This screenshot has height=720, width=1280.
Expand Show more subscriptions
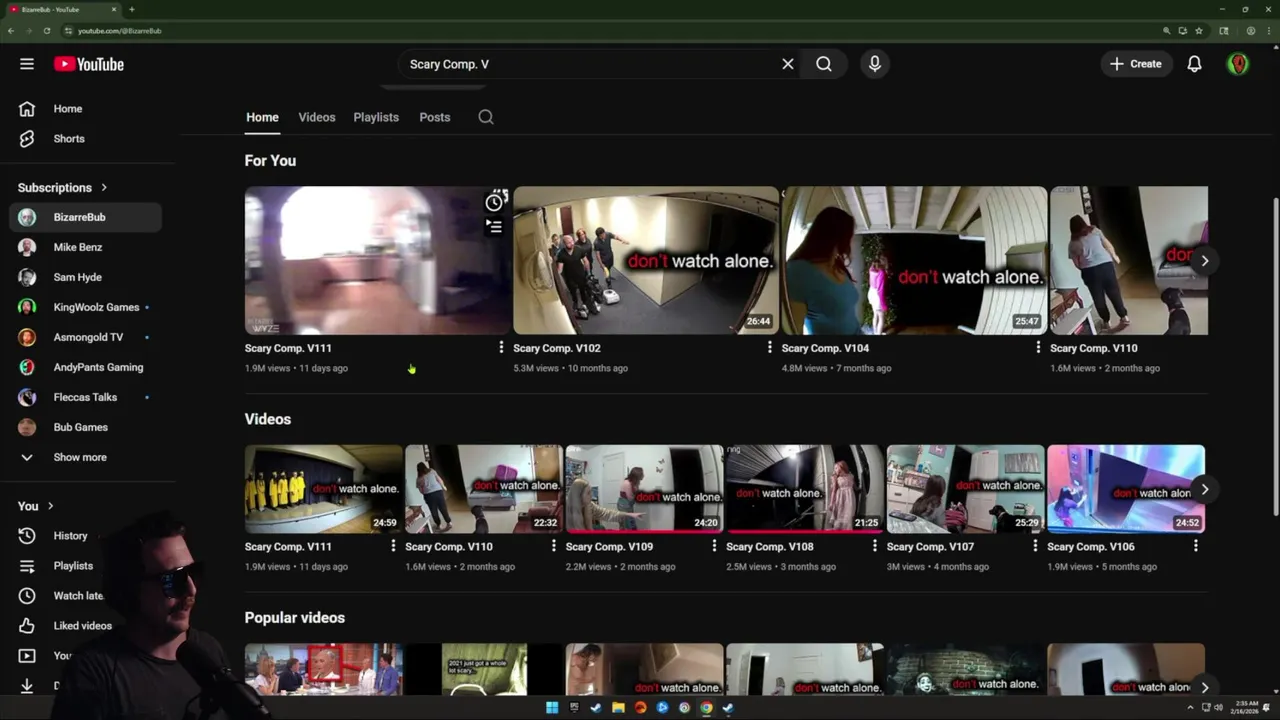[85, 457]
